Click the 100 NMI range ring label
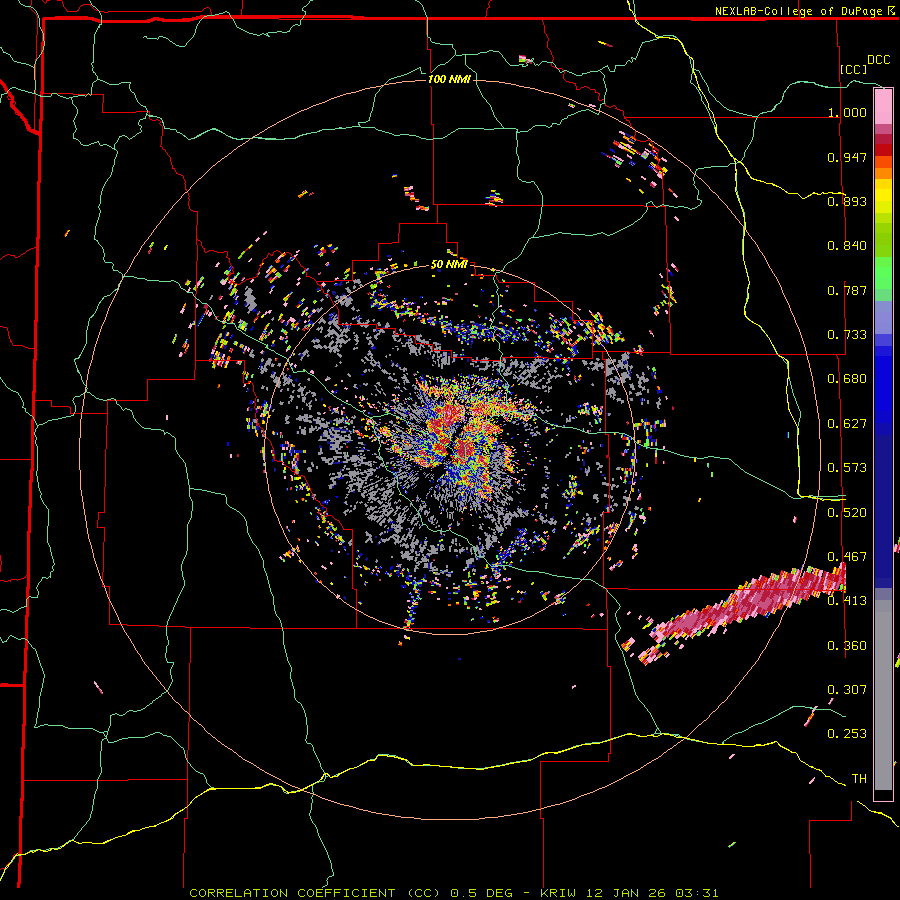 pyautogui.click(x=449, y=79)
